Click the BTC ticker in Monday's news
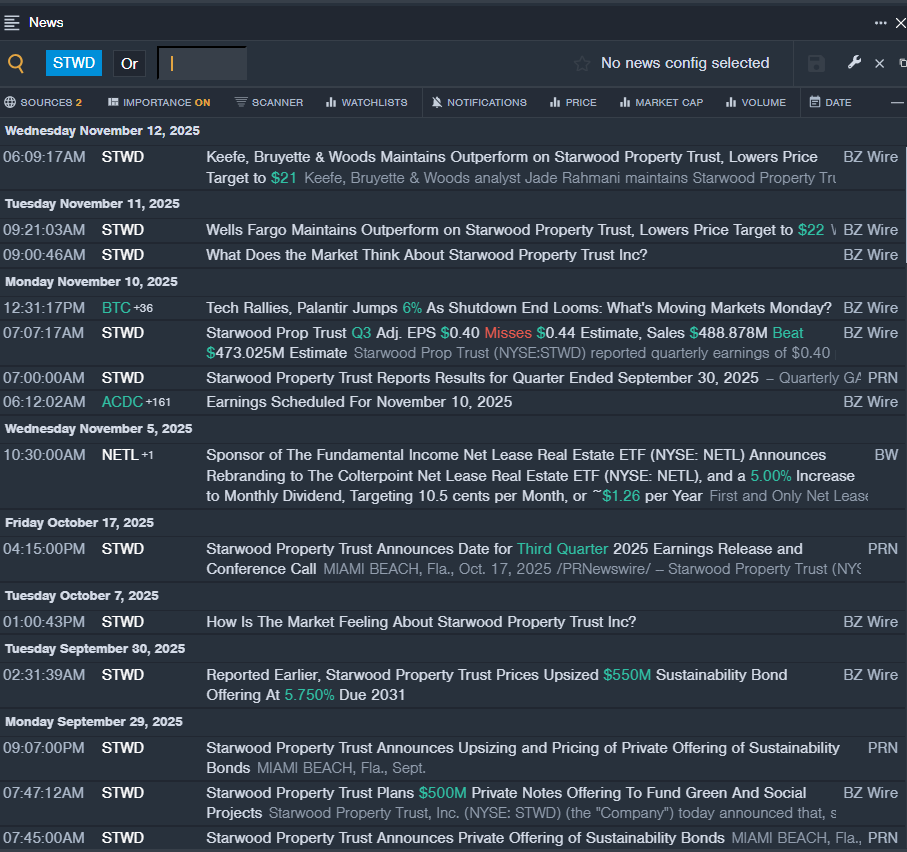This screenshot has height=852, width=907. [x=116, y=308]
